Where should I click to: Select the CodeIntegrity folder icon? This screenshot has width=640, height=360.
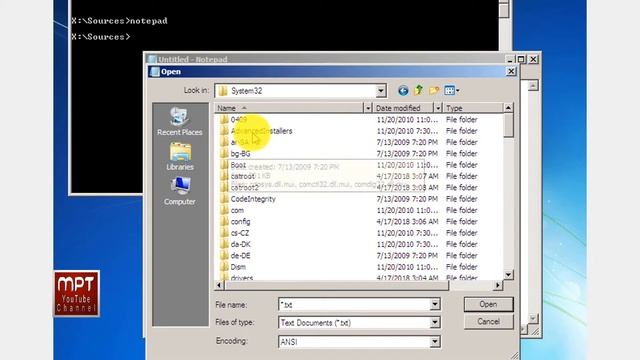click(224, 199)
